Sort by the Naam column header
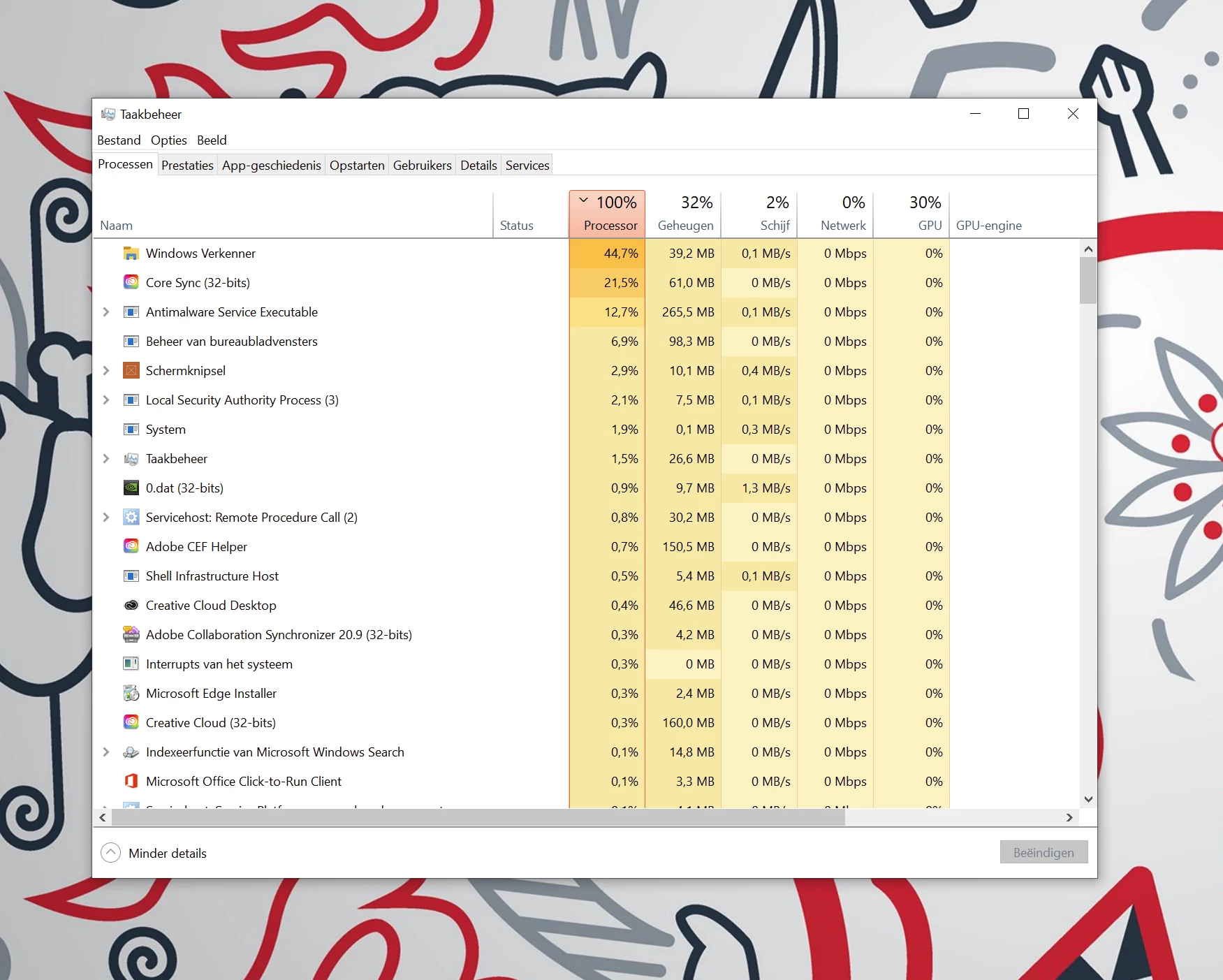 click(293, 215)
